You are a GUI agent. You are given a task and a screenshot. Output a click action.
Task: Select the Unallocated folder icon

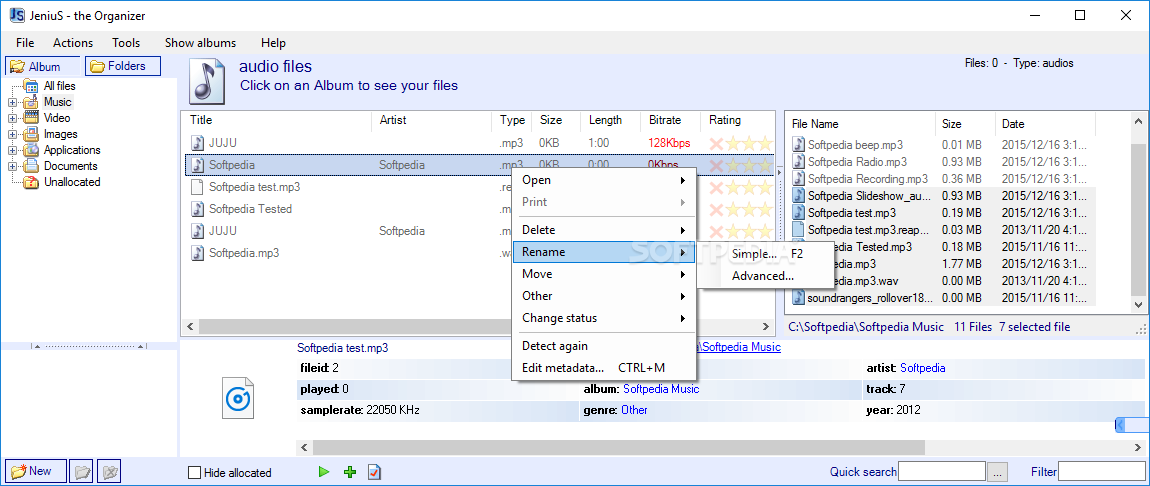coord(31,182)
